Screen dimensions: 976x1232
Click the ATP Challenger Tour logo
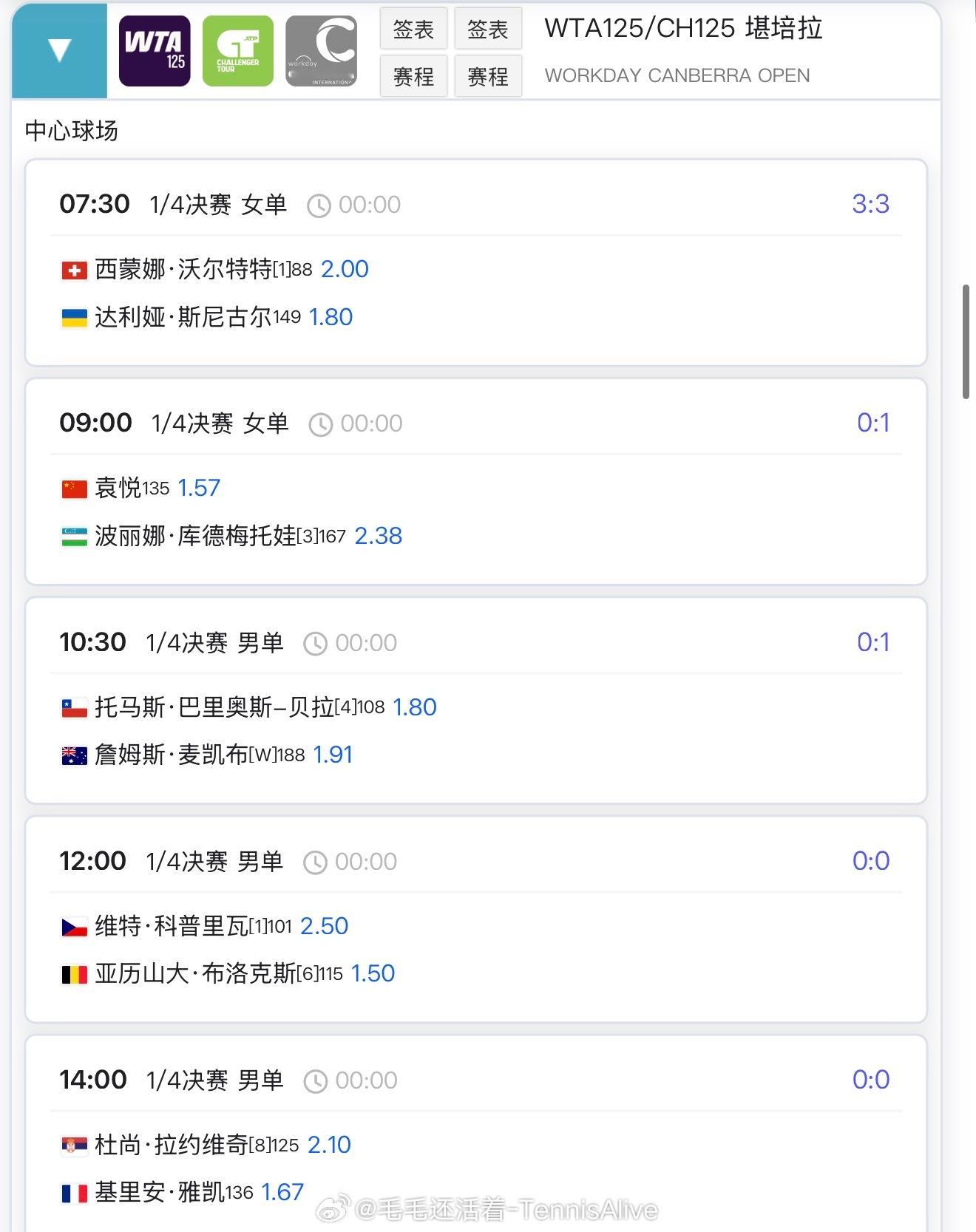point(237,51)
